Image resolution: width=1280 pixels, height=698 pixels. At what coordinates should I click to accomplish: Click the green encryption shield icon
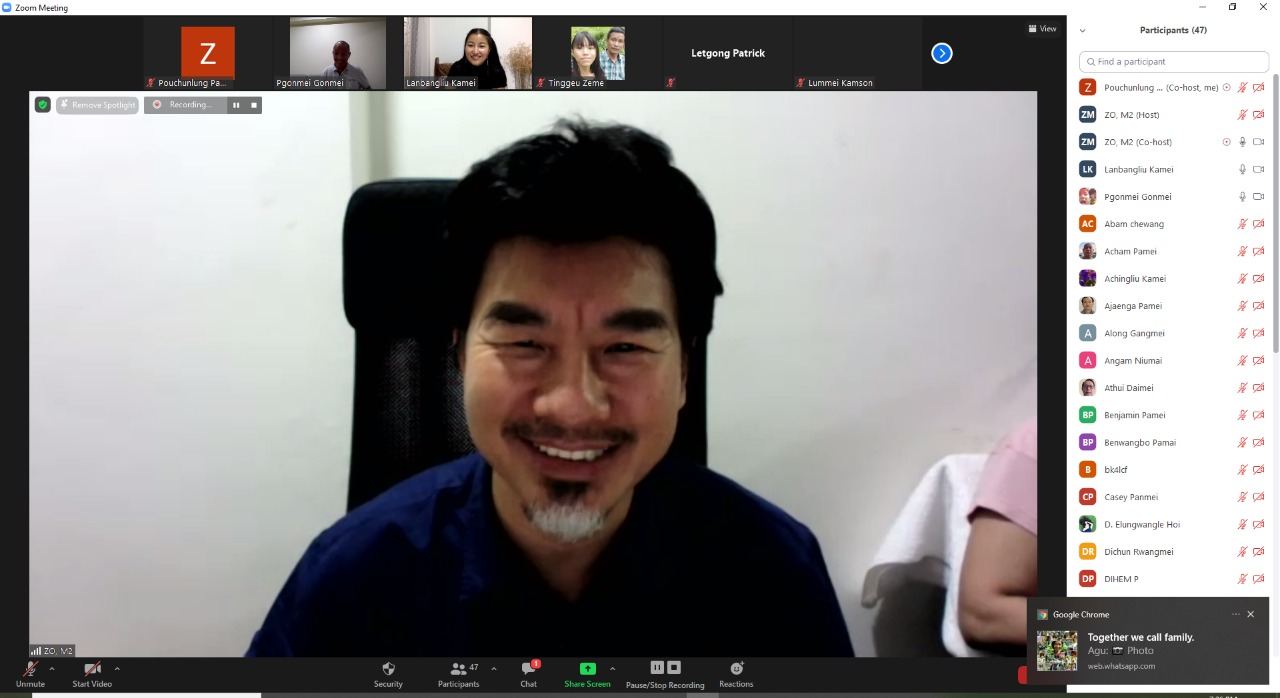(x=42, y=105)
